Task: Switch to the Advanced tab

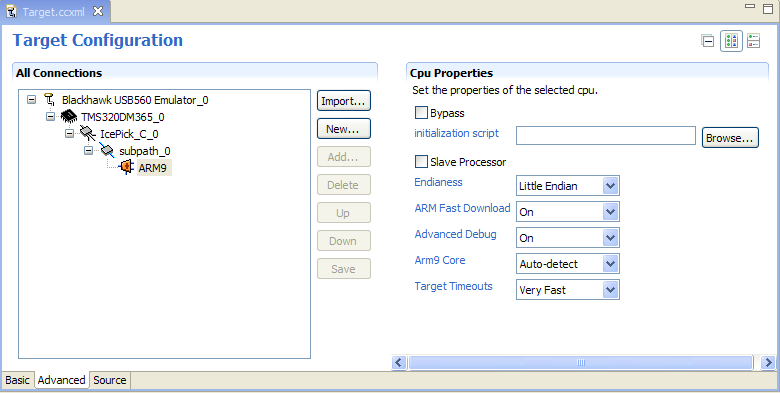Action: tap(62, 380)
